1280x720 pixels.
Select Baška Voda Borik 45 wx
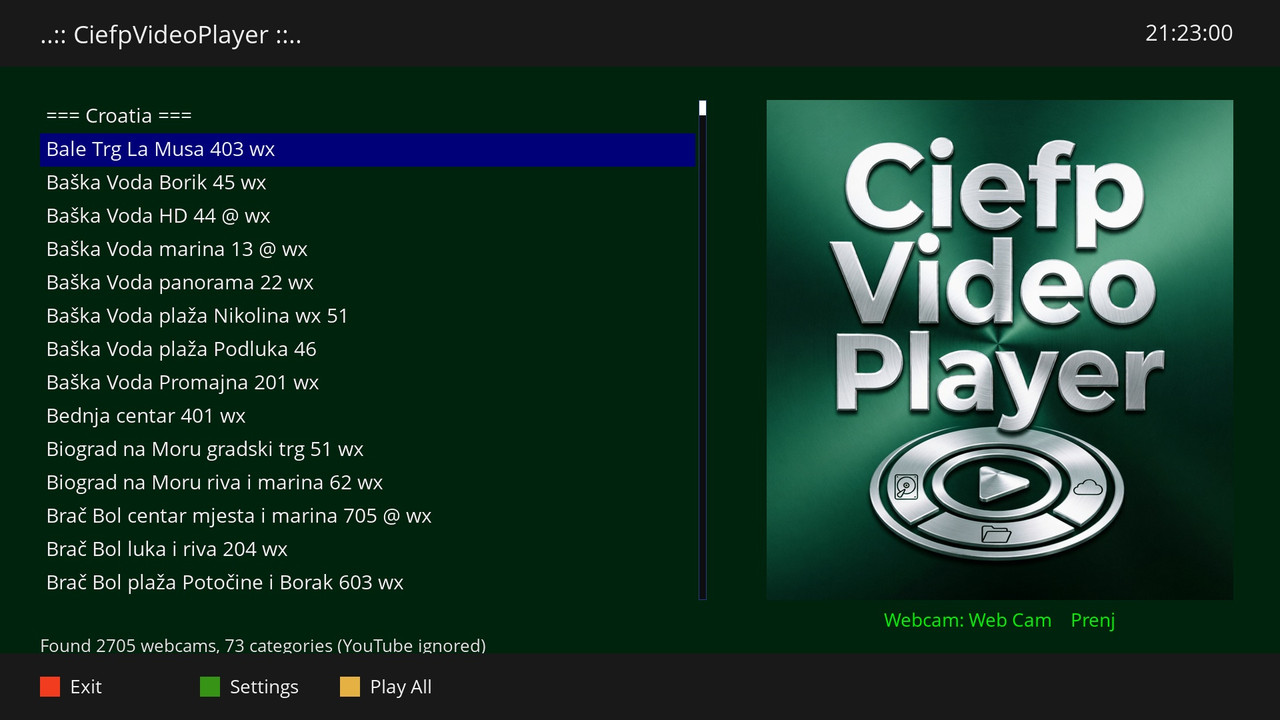(x=368, y=182)
